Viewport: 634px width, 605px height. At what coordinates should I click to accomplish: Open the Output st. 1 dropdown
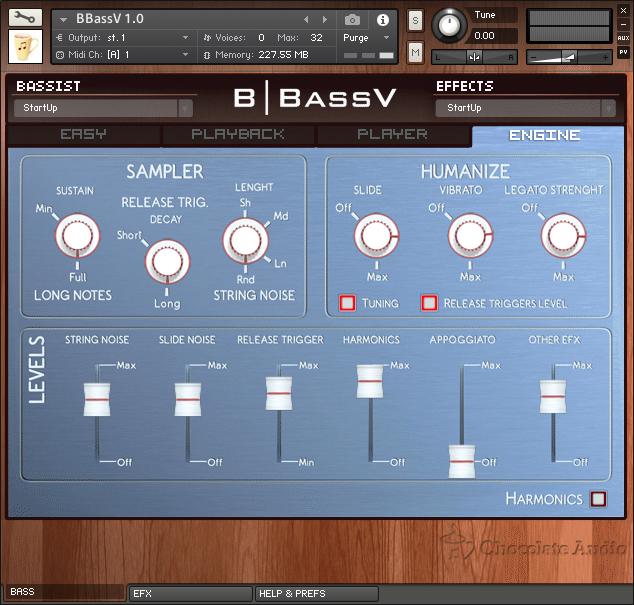(123, 38)
